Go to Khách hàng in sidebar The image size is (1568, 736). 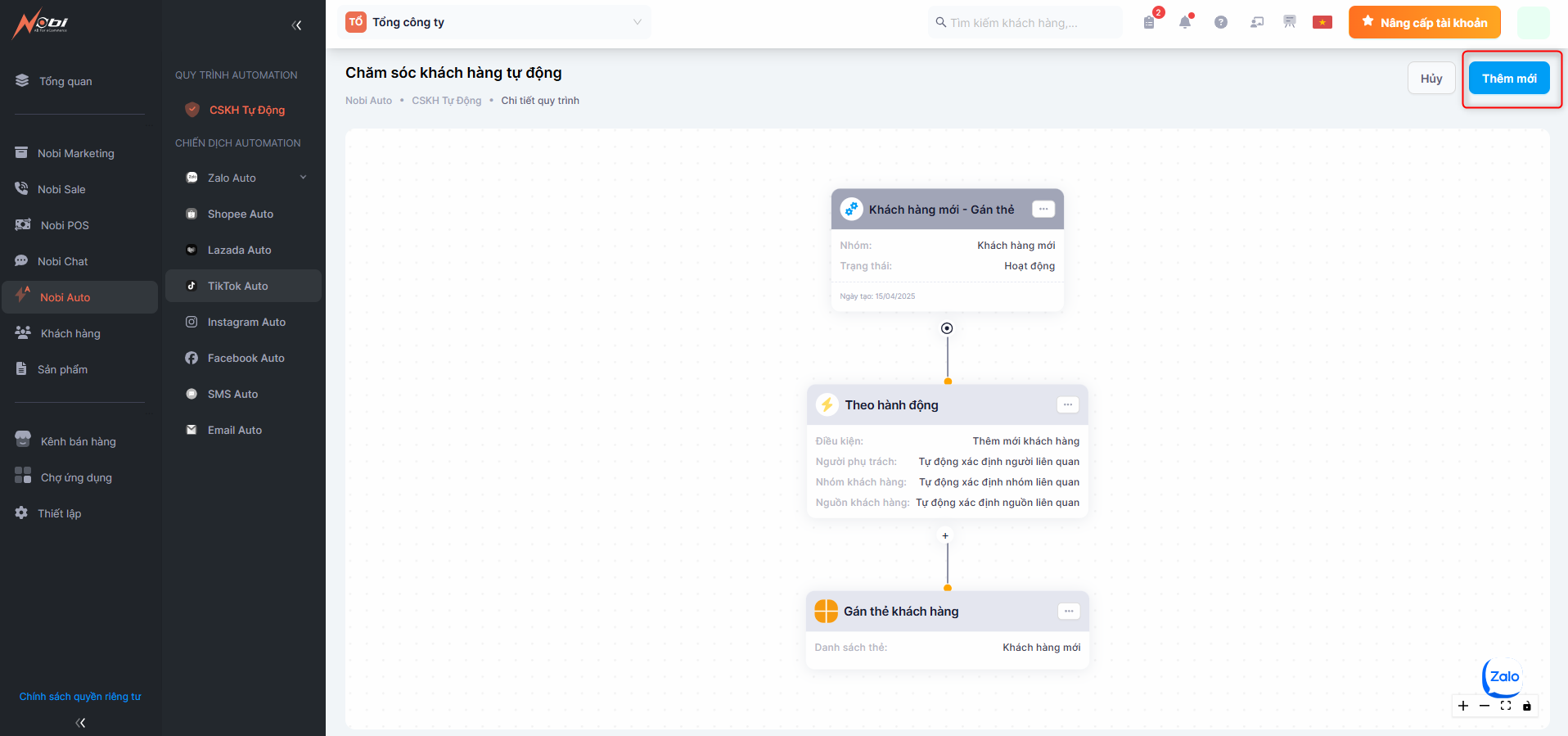[70, 333]
